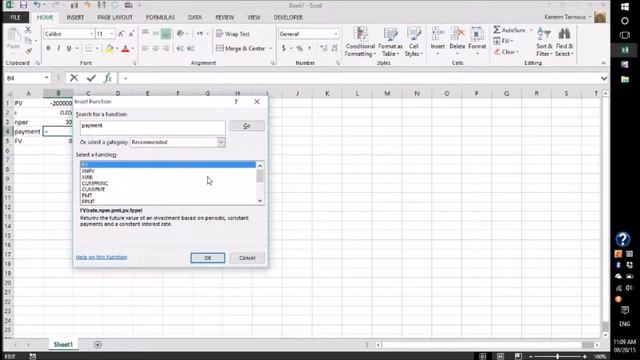Open Sort & Filter menu

point(544,42)
